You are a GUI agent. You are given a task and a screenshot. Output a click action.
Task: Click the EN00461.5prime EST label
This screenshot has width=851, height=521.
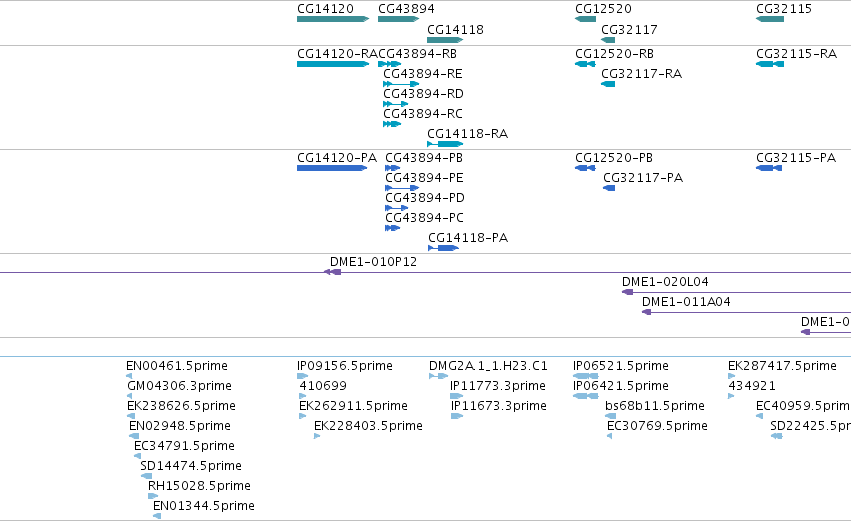[177, 366]
